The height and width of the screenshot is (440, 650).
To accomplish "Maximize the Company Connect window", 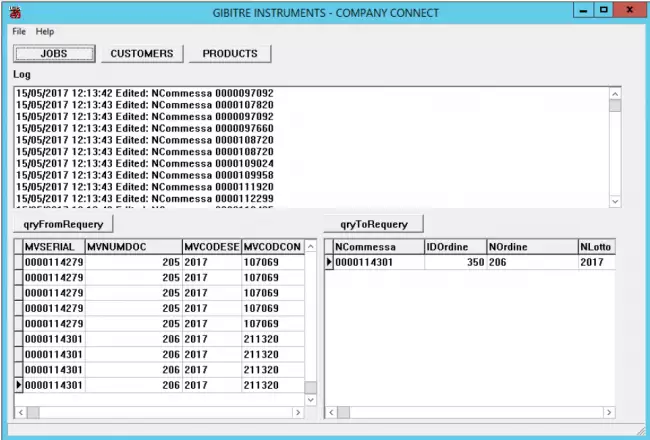I will point(603,10).
